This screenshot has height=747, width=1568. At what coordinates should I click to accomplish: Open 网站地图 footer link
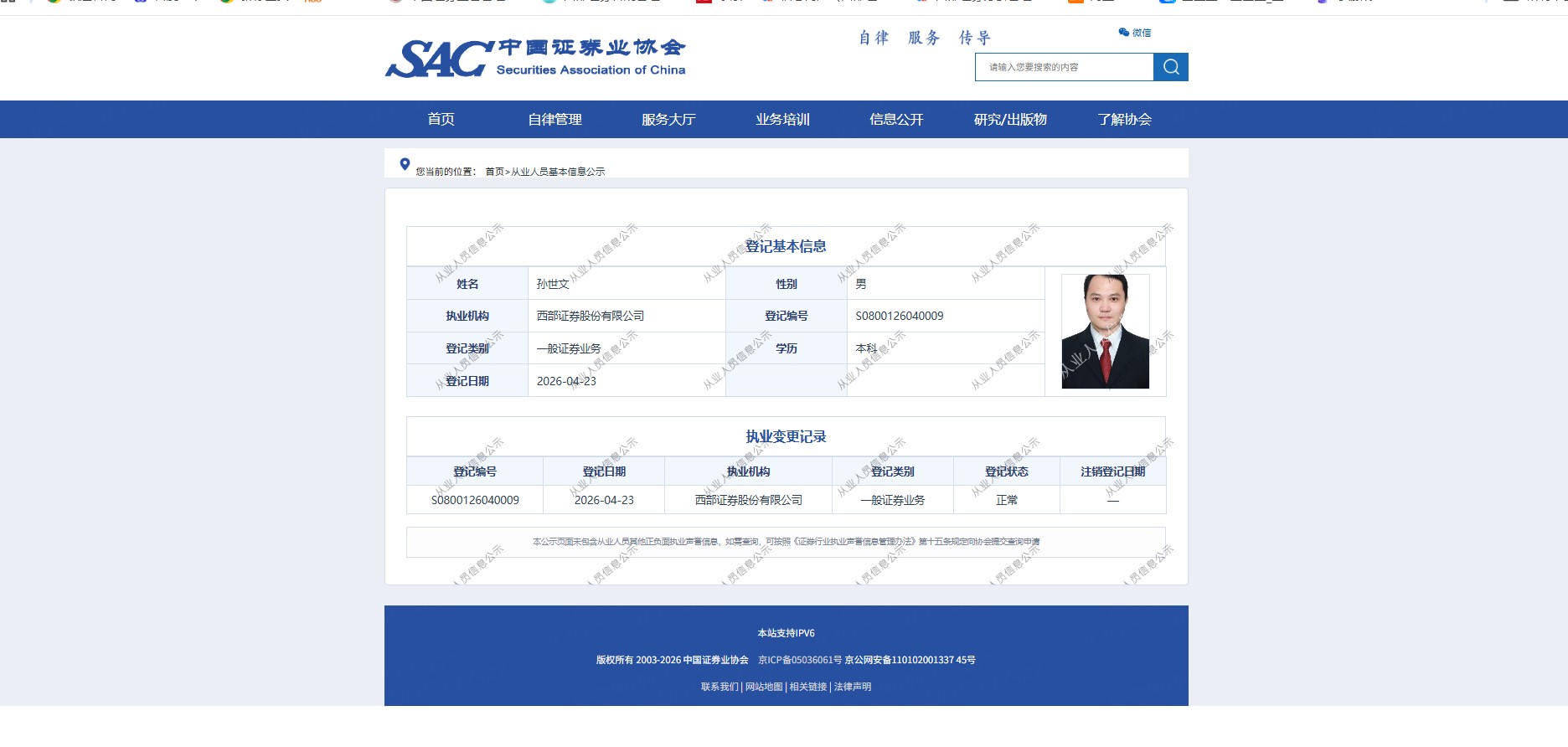(764, 687)
